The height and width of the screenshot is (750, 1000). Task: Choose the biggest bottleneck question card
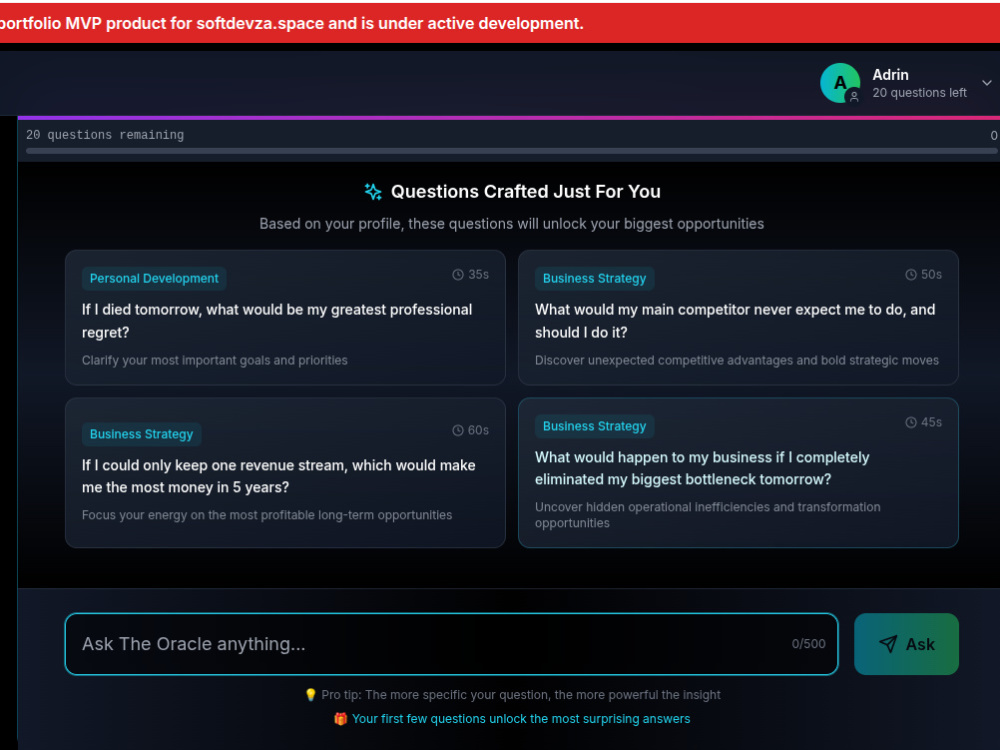pos(738,473)
